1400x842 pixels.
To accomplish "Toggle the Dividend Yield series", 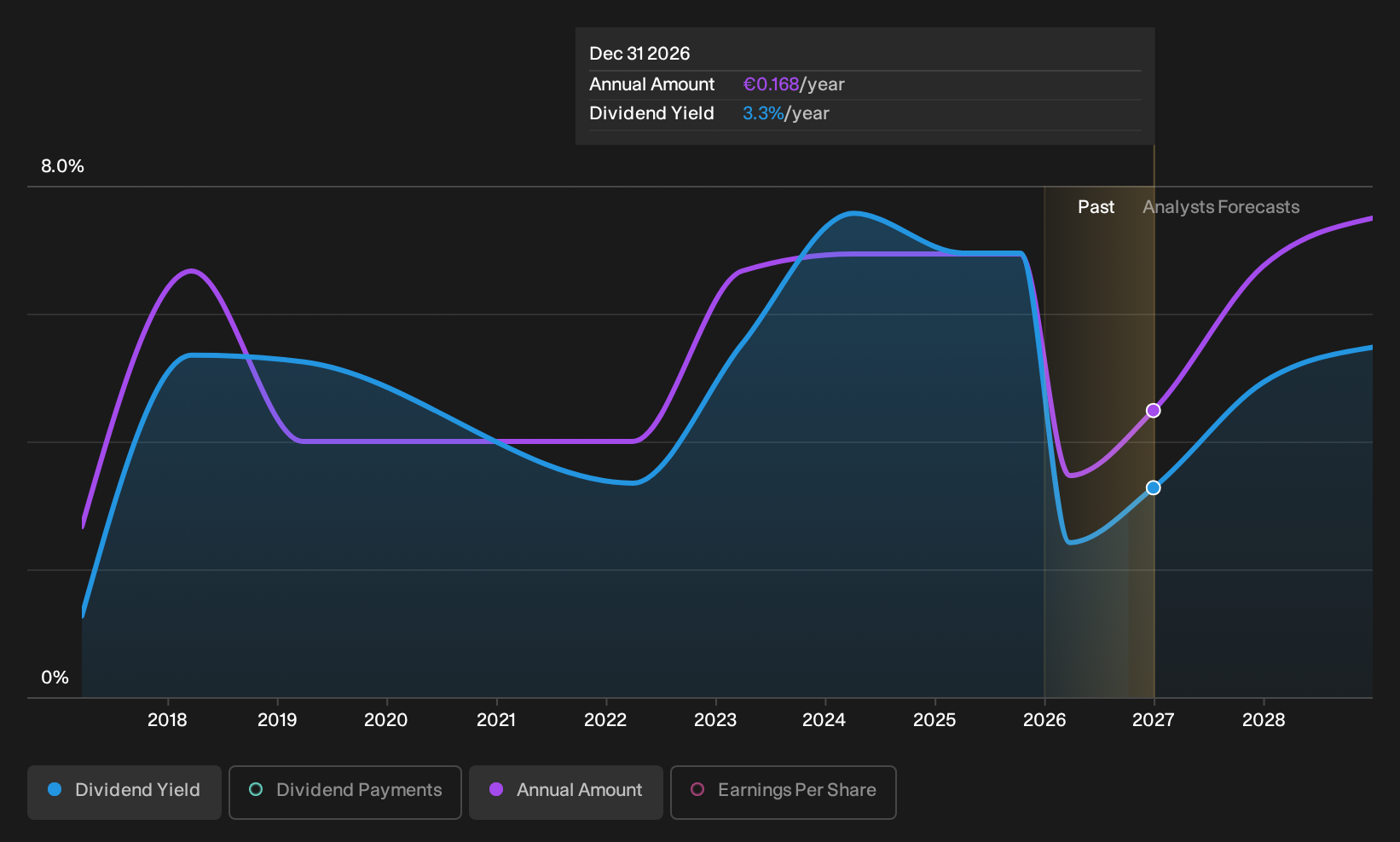I will [124, 793].
